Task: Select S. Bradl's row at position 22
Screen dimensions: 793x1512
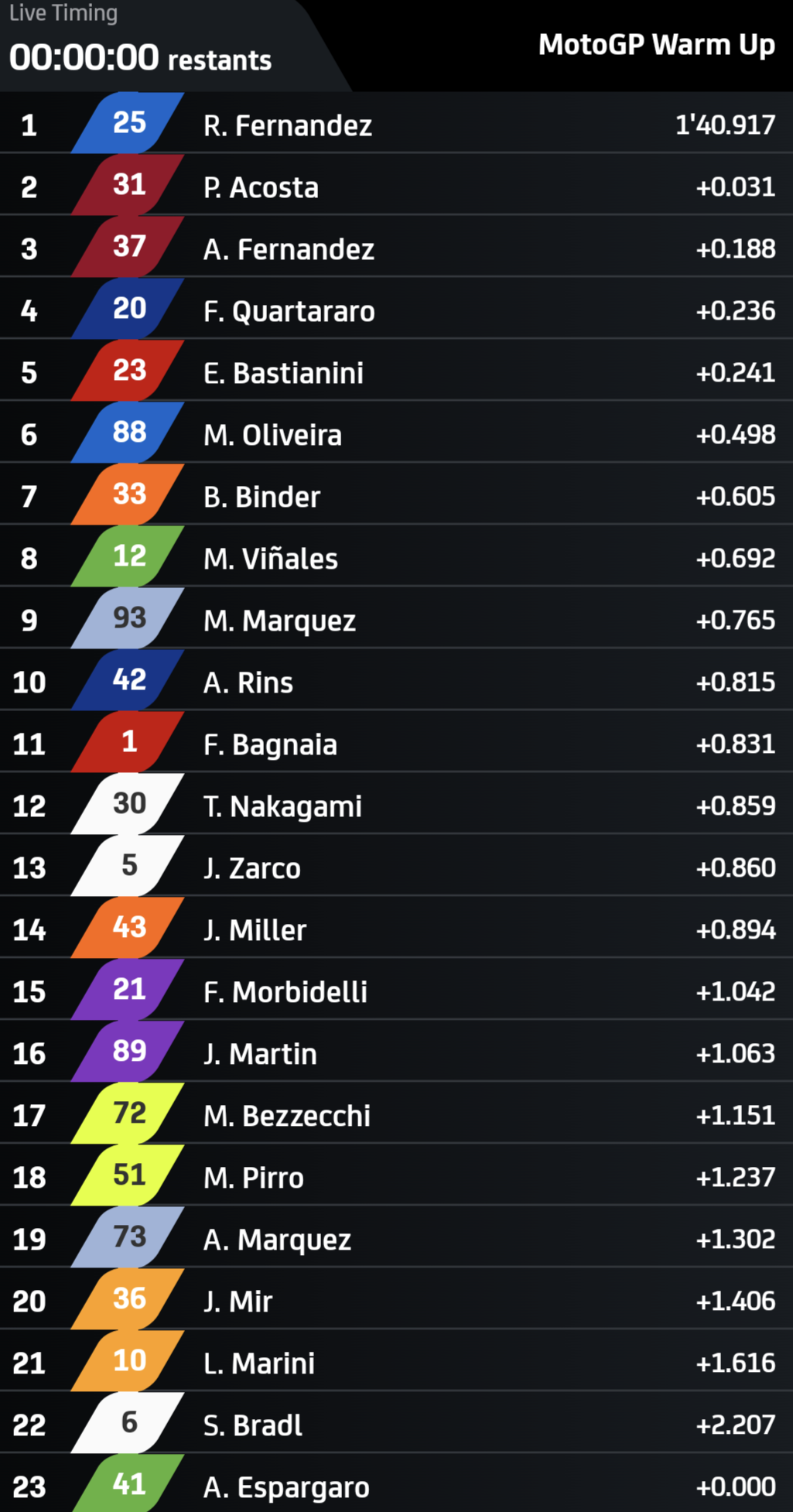Action: click(x=396, y=1425)
